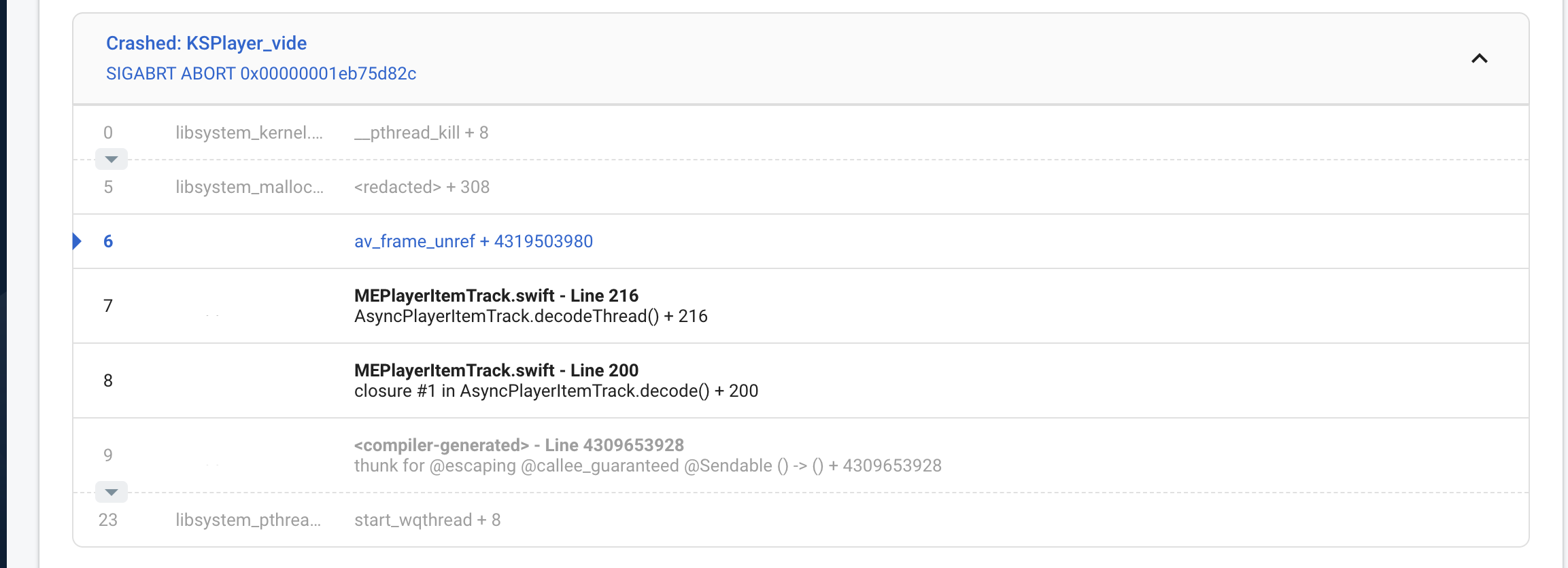Click MEPlayerItemTrack.swift - Line 216 on frame 7

tap(496, 296)
